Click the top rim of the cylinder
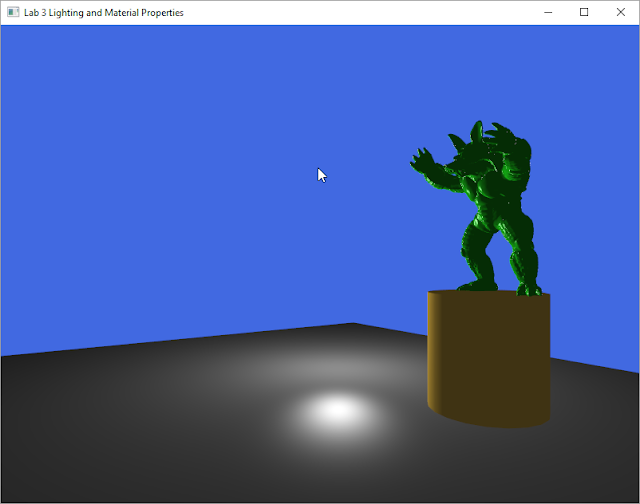Image resolution: width=640 pixels, height=504 pixels. tap(489, 292)
